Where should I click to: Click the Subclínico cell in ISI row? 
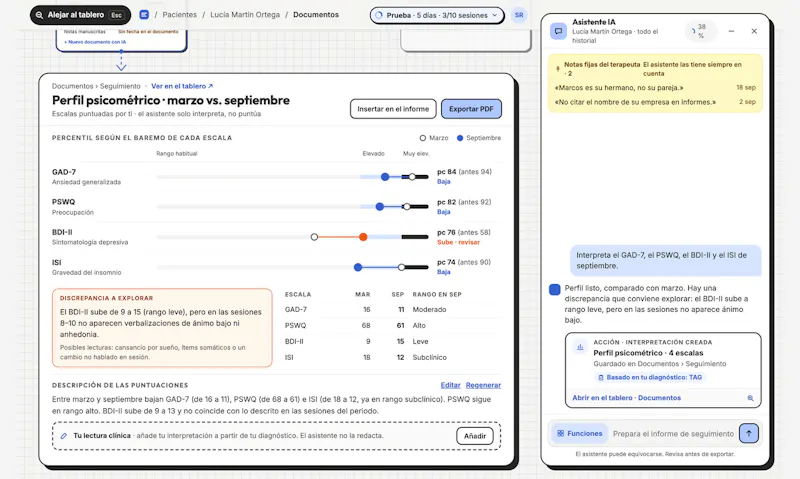coord(430,358)
